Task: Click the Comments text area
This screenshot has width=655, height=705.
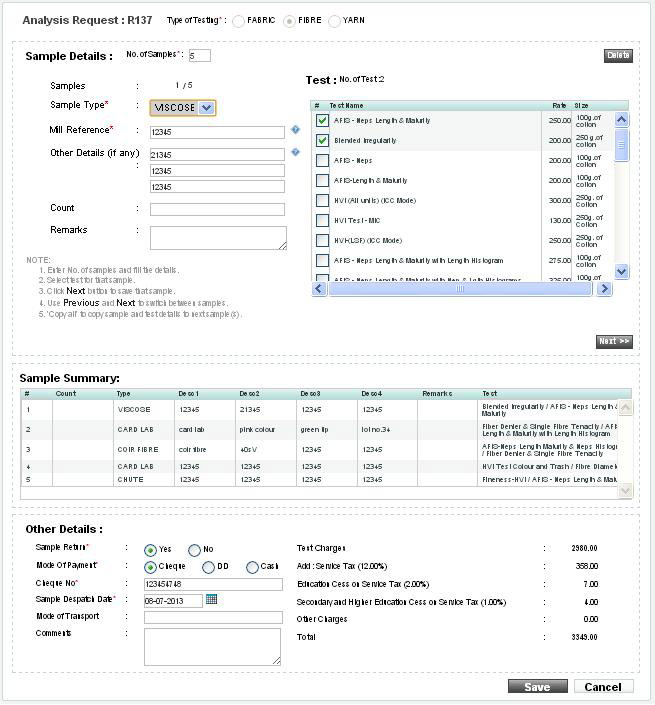Action: 212,647
